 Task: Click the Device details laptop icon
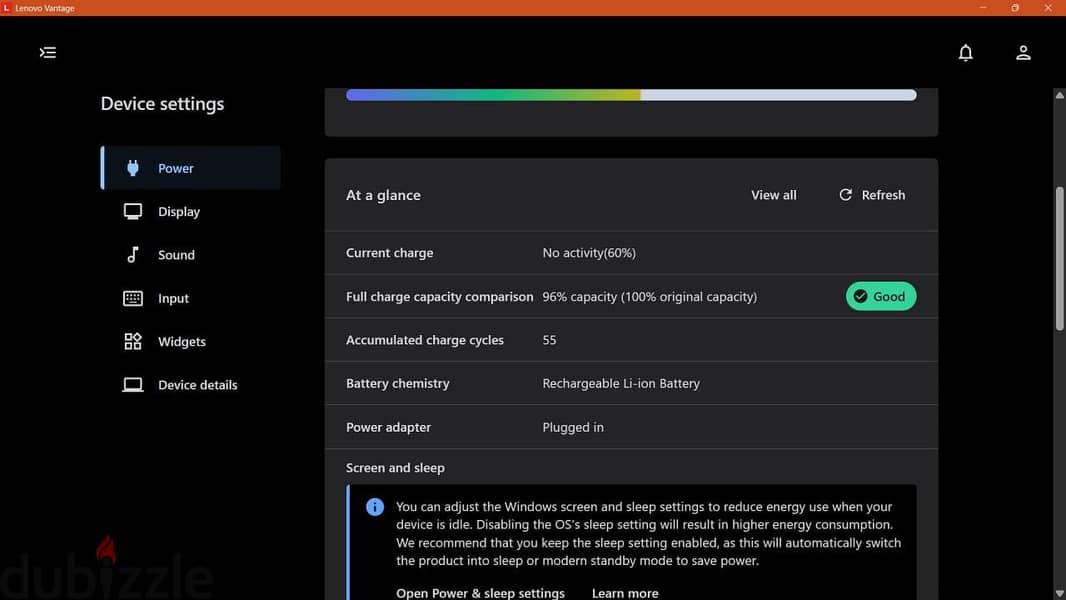[x=133, y=385]
